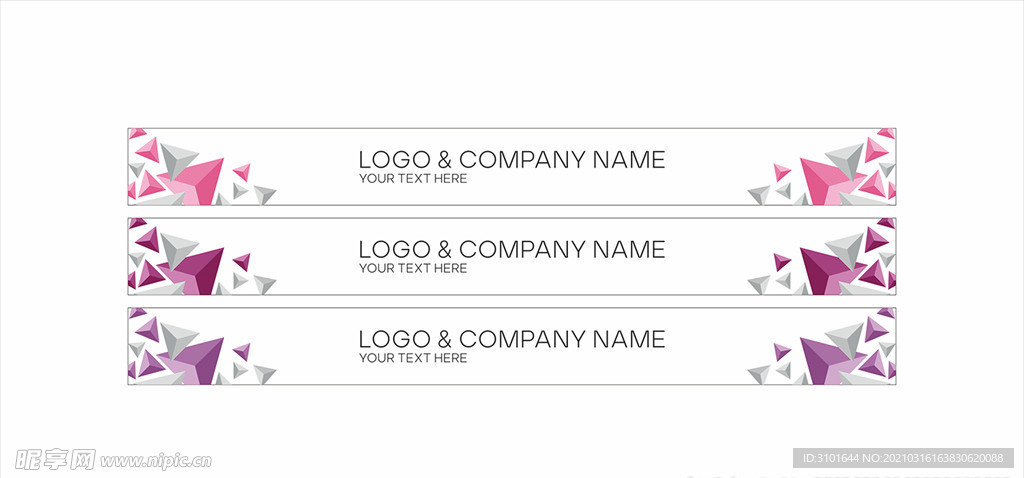Click the gray pyramid atop the pink banner's left cluster
The image size is (1024, 478).
tap(176, 159)
